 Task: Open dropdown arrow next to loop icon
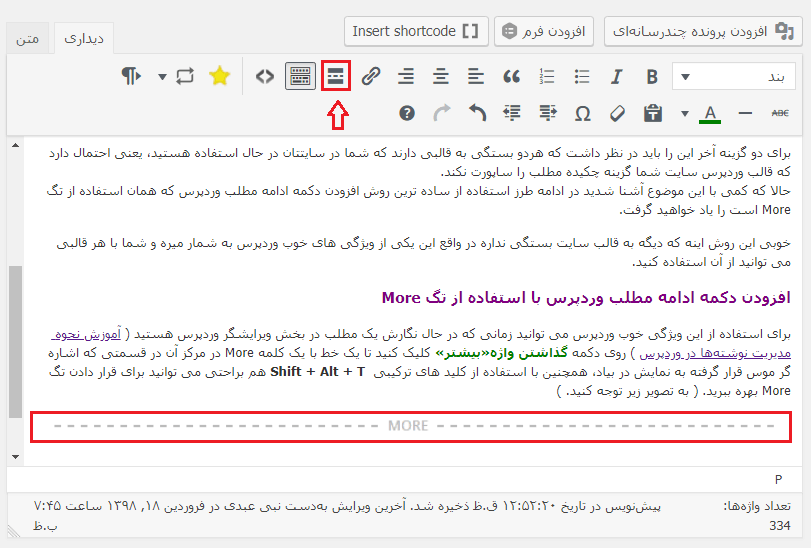162,77
